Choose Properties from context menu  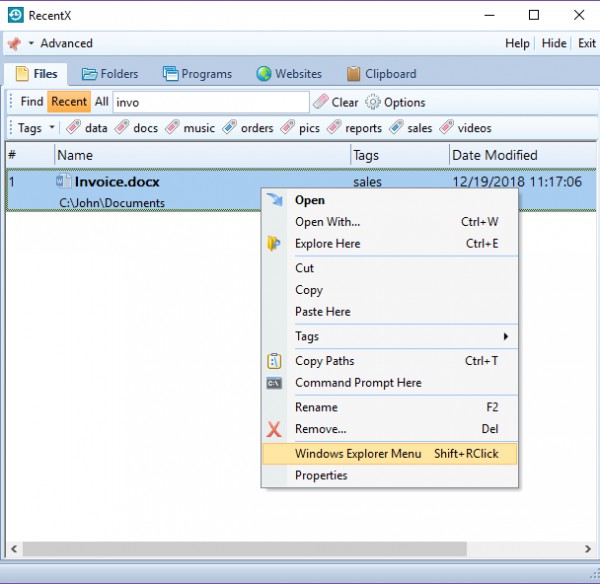coord(390,475)
